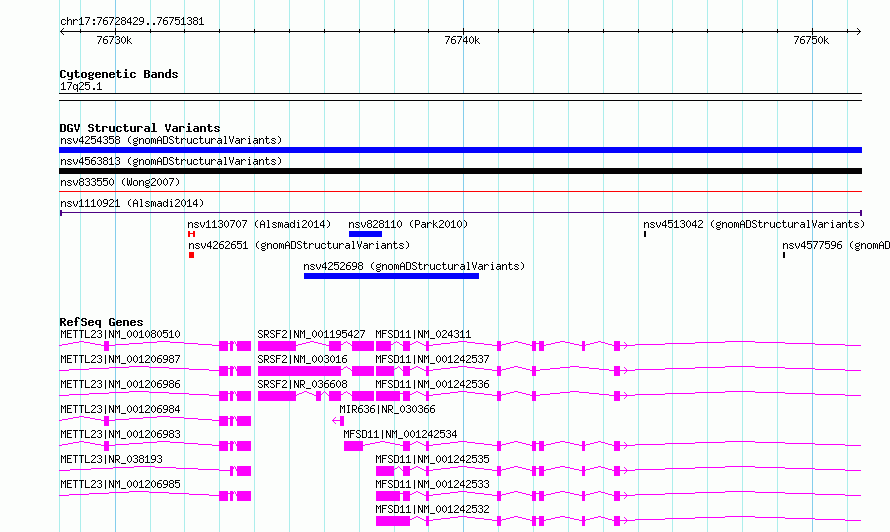
Task: Open the MIR636|NR_030366 label
Action: click(387, 409)
